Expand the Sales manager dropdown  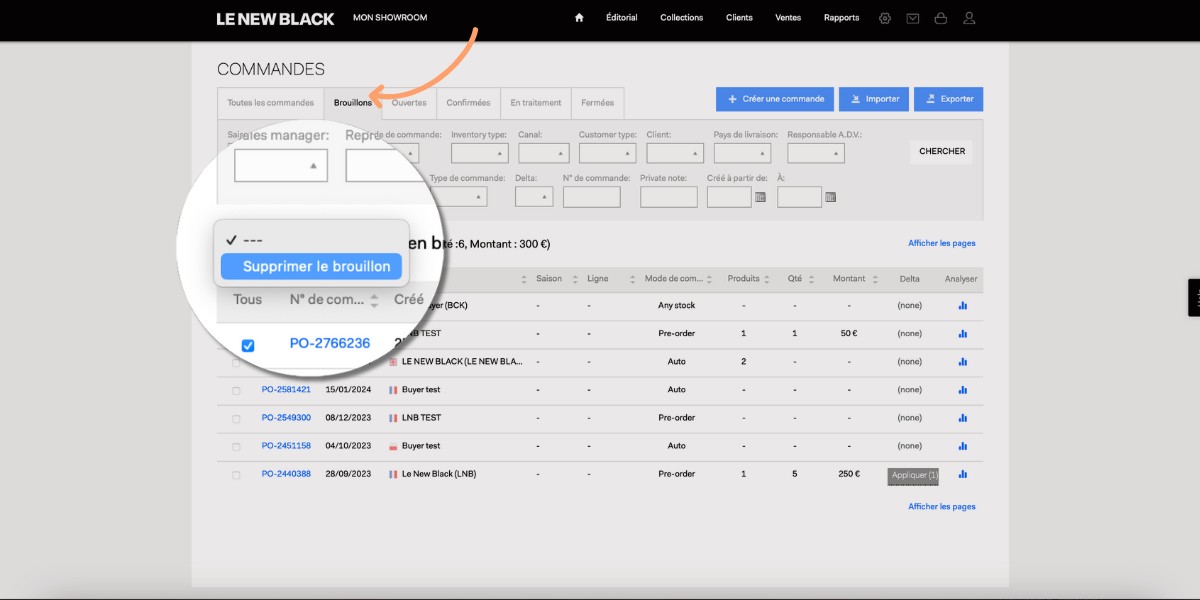pyautogui.click(x=281, y=165)
